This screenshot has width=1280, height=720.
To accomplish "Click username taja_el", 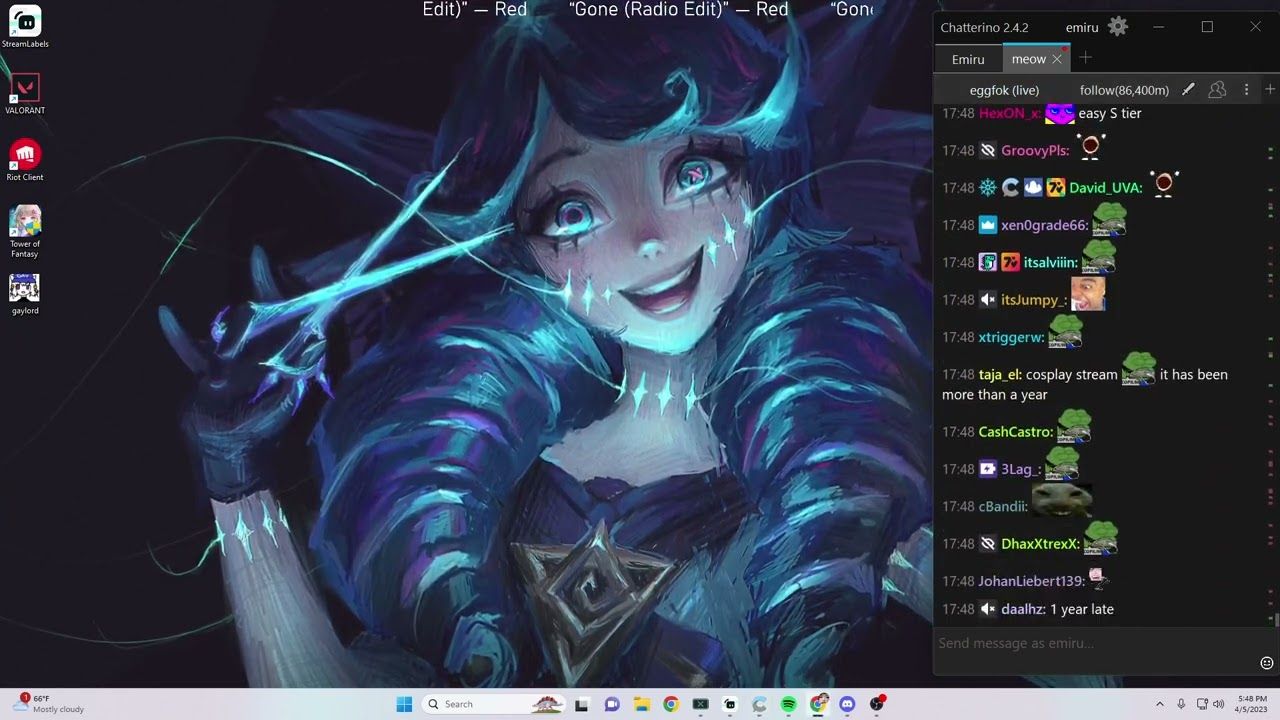I will click(x=1000, y=374).
